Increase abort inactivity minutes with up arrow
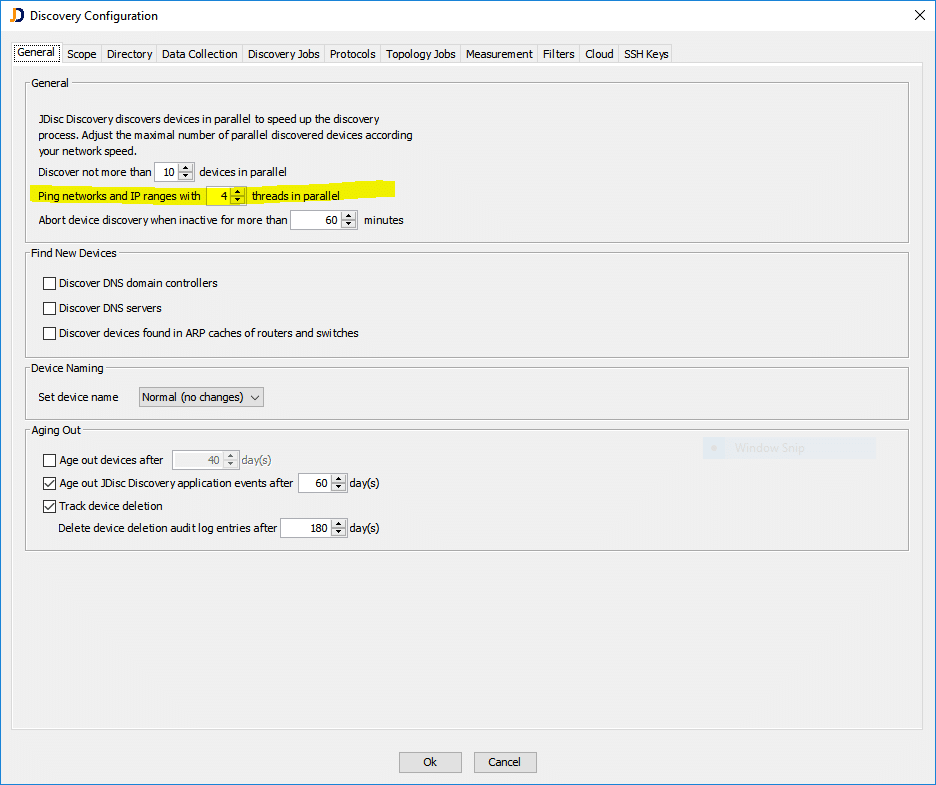936x785 pixels. point(348,216)
